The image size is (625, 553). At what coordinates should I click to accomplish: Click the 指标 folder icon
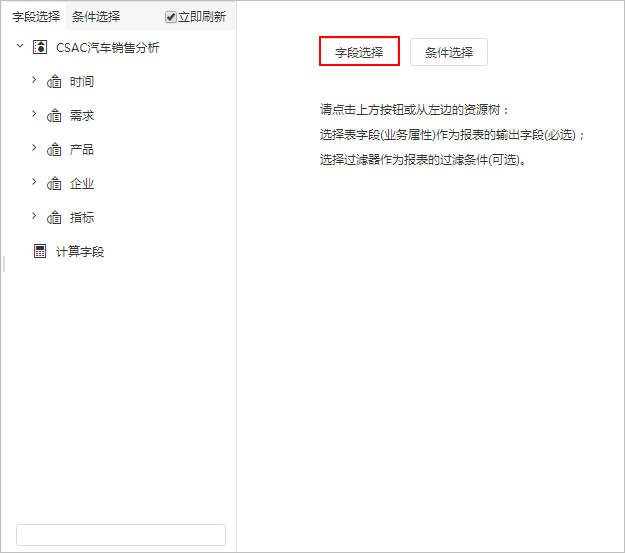pyautogui.click(x=54, y=217)
